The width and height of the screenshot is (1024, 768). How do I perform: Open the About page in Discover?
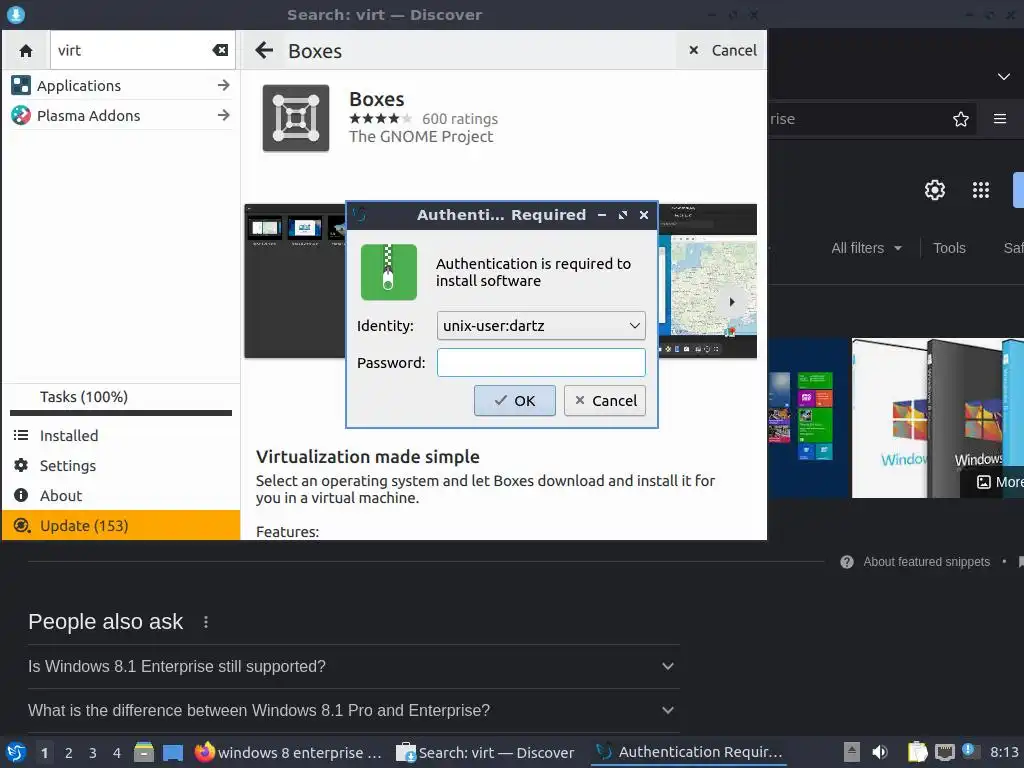[121, 496]
